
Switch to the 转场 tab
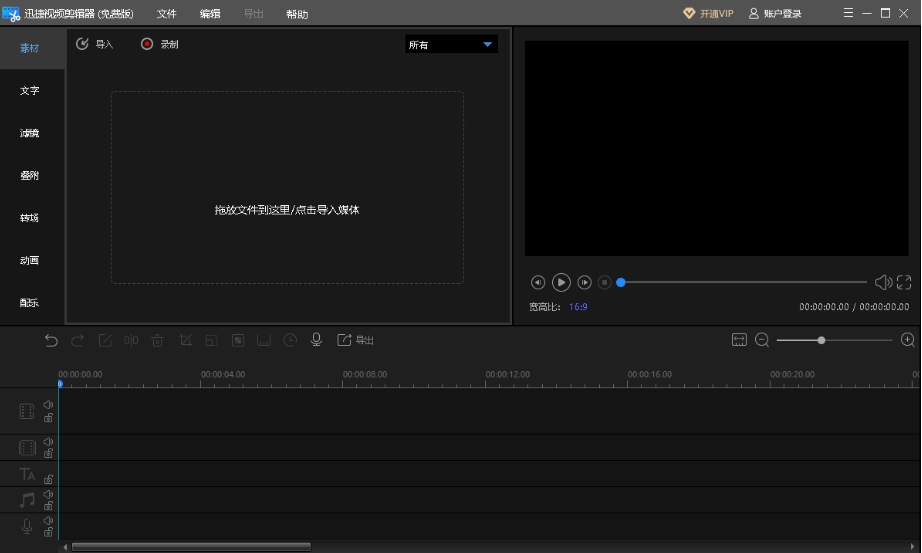pyautogui.click(x=29, y=218)
